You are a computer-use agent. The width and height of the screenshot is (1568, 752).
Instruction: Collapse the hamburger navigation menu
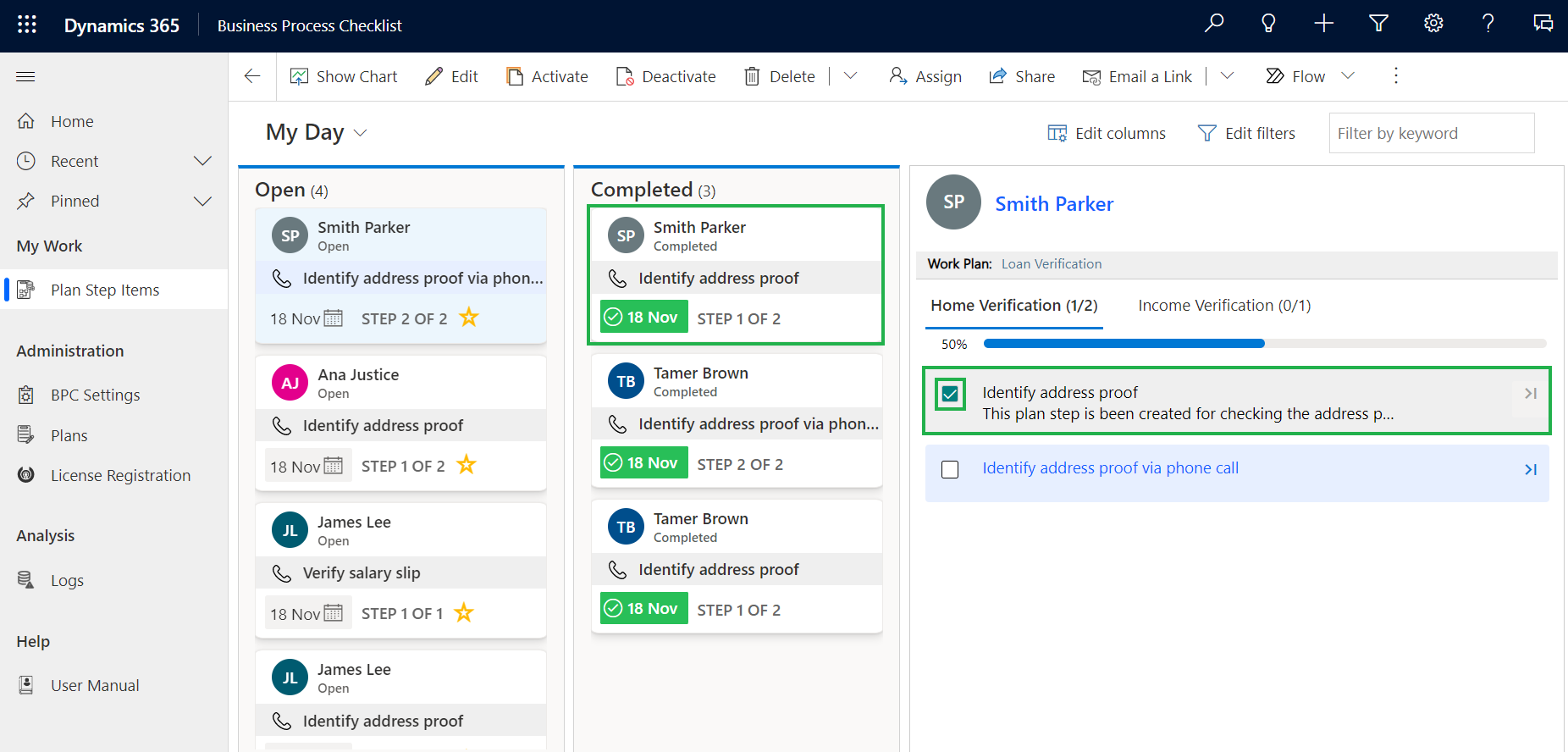25,77
